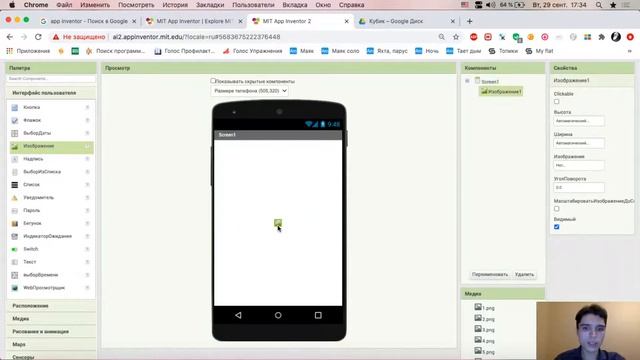This screenshot has height=360, width=640.
Task: Click the Удалить button
Action: pyautogui.click(x=524, y=275)
